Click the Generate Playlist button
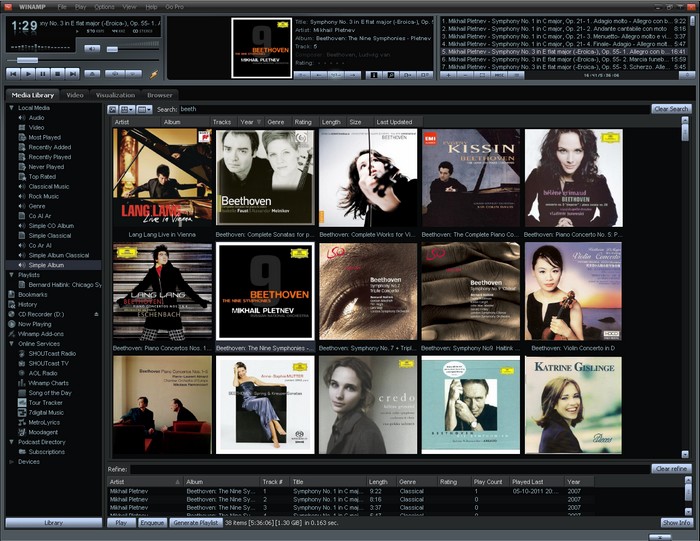 click(x=196, y=523)
